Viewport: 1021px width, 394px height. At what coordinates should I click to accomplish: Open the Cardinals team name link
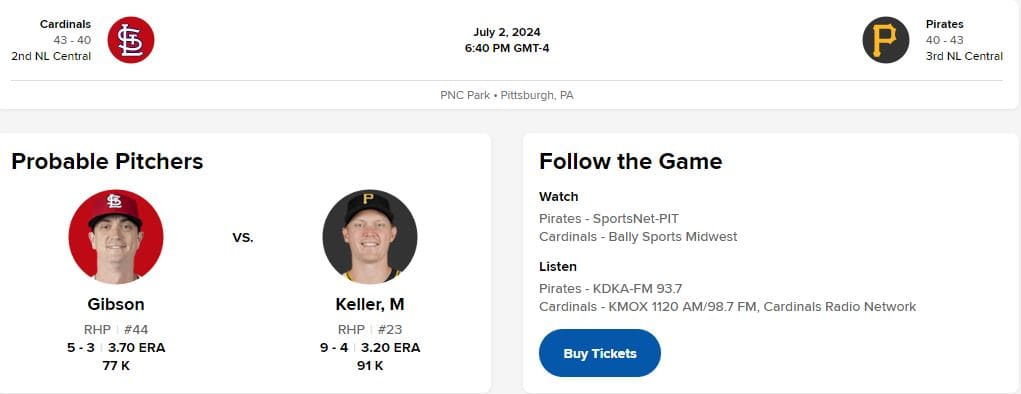65,24
